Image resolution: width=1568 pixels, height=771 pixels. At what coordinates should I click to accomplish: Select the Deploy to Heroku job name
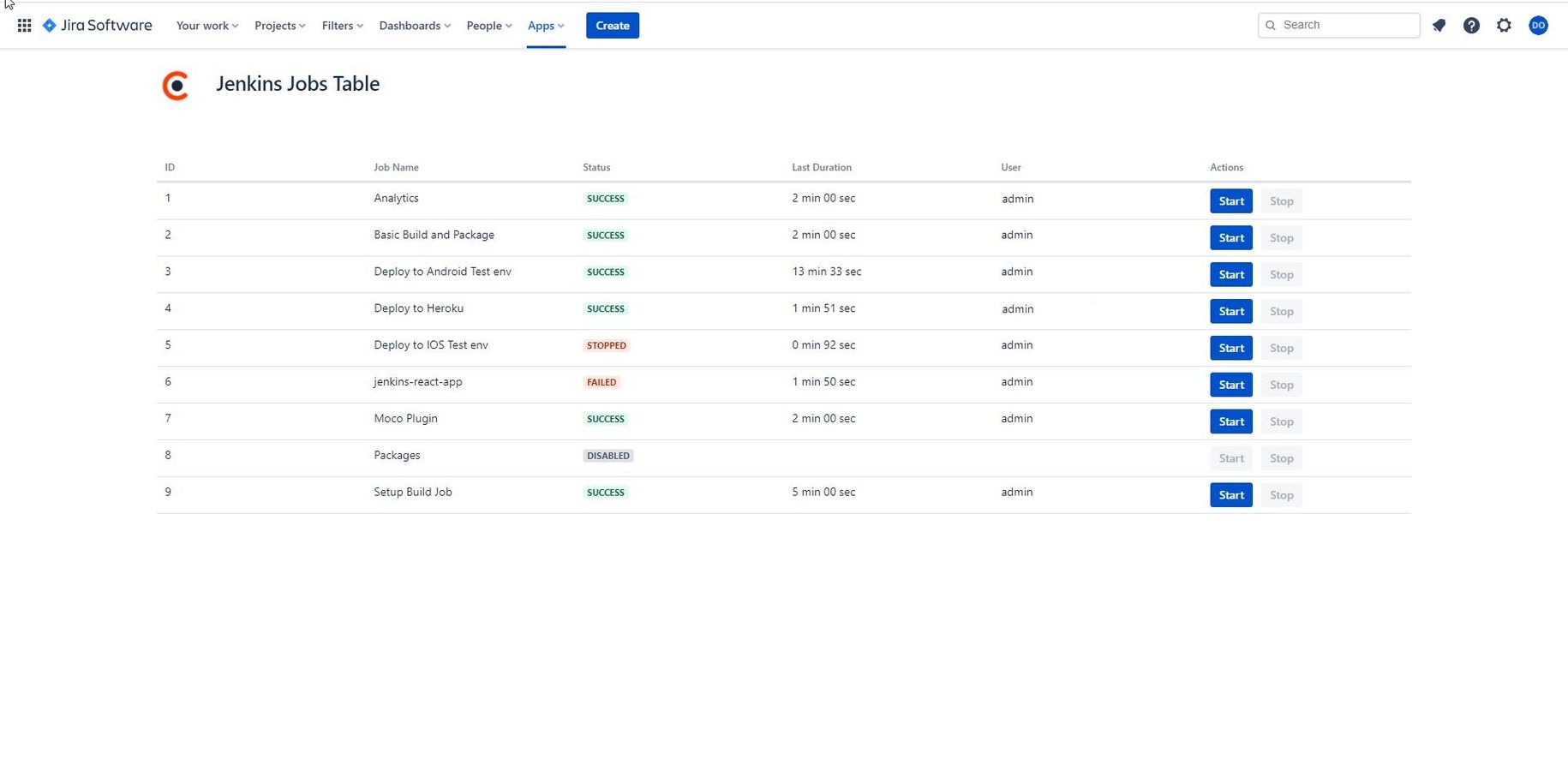(x=418, y=309)
